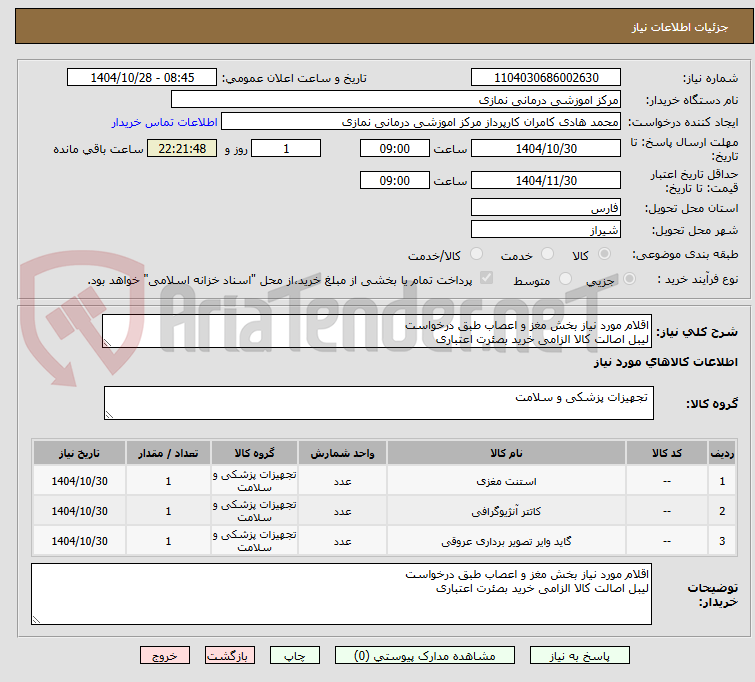Click the پاسخ به نیاز button
This screenshot has width=755, height=682.
click(580, 656)
